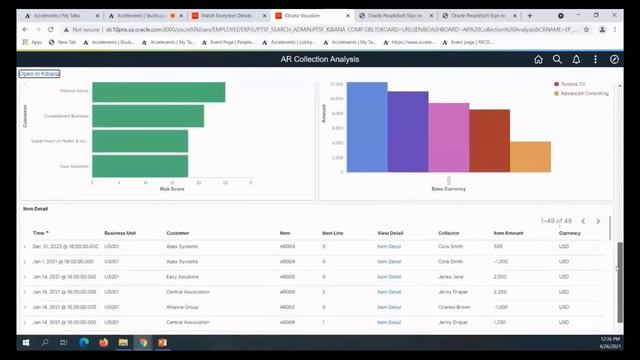Click the page vertical scrollbar thumb
Screen dimensions: 640x360
pyautogui.click(x=620, y=282)
